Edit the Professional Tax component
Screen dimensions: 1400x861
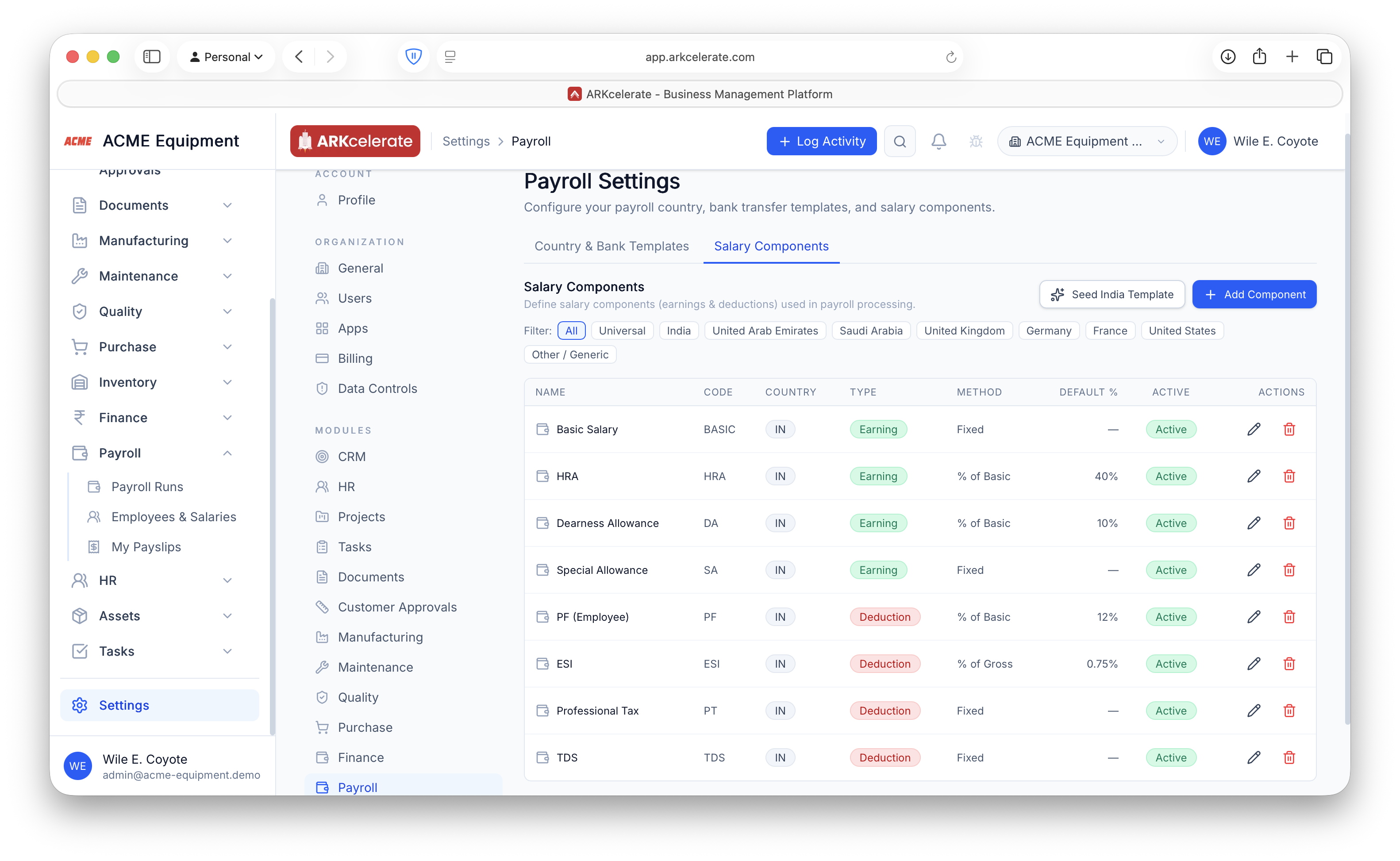click(x=1254, y=711)
